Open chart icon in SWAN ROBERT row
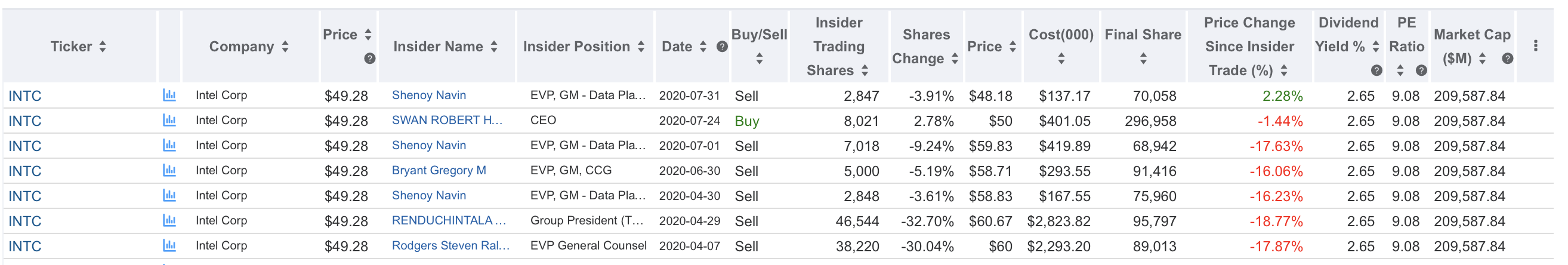 click(x=169, y=120)
